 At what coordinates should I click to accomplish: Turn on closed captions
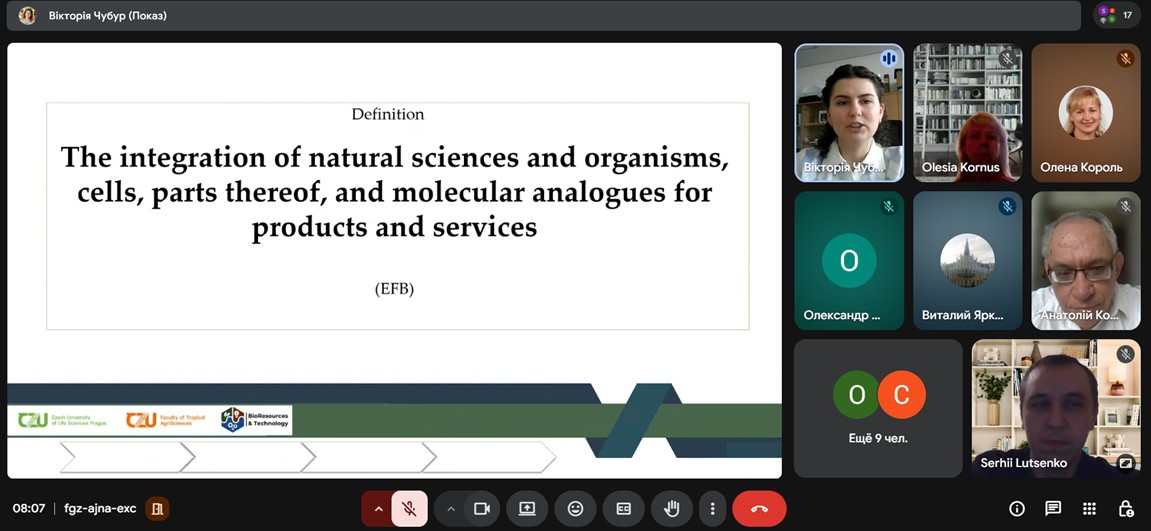coord(623,509)
